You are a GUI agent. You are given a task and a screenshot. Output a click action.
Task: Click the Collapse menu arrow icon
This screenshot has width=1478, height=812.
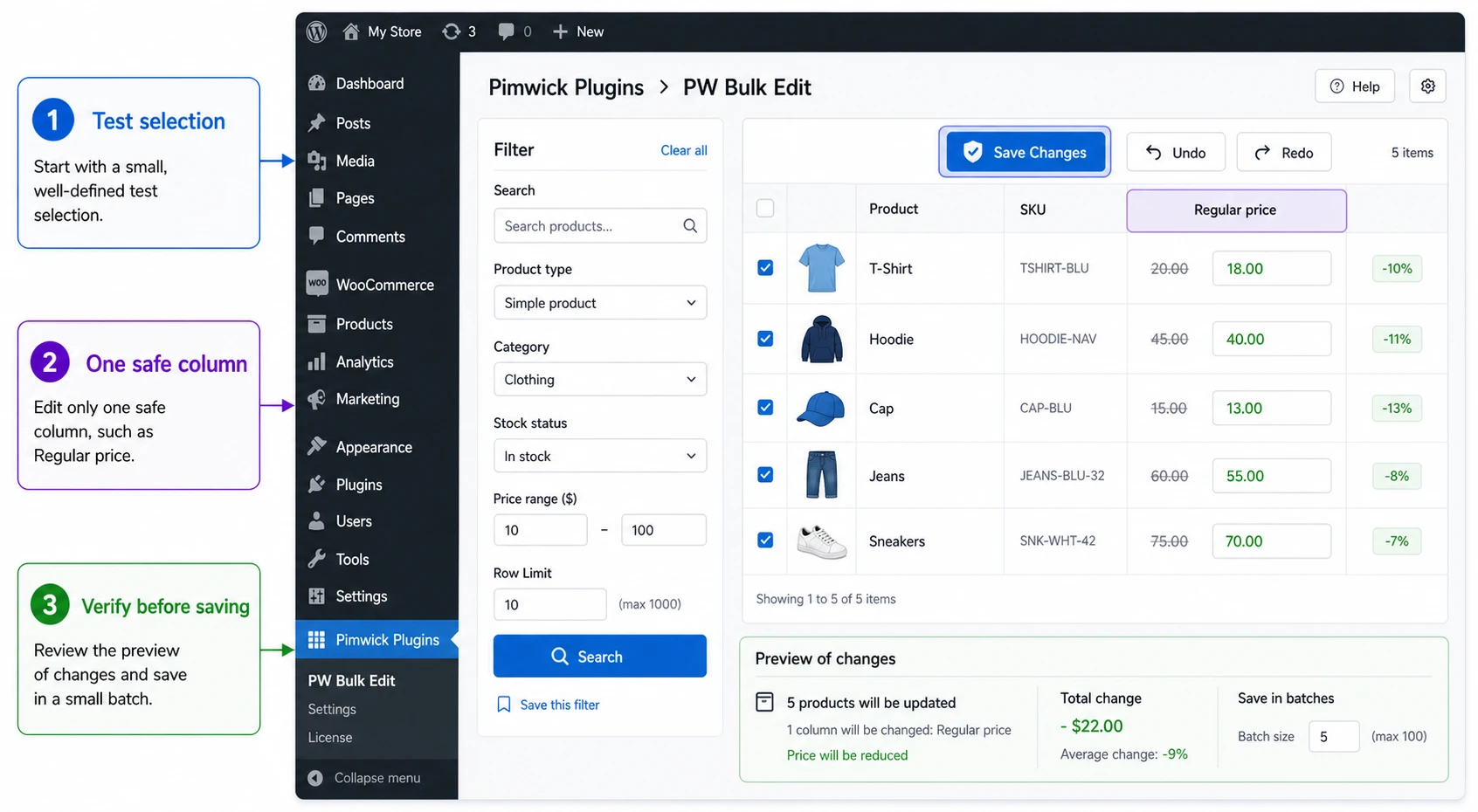[315, 778]
